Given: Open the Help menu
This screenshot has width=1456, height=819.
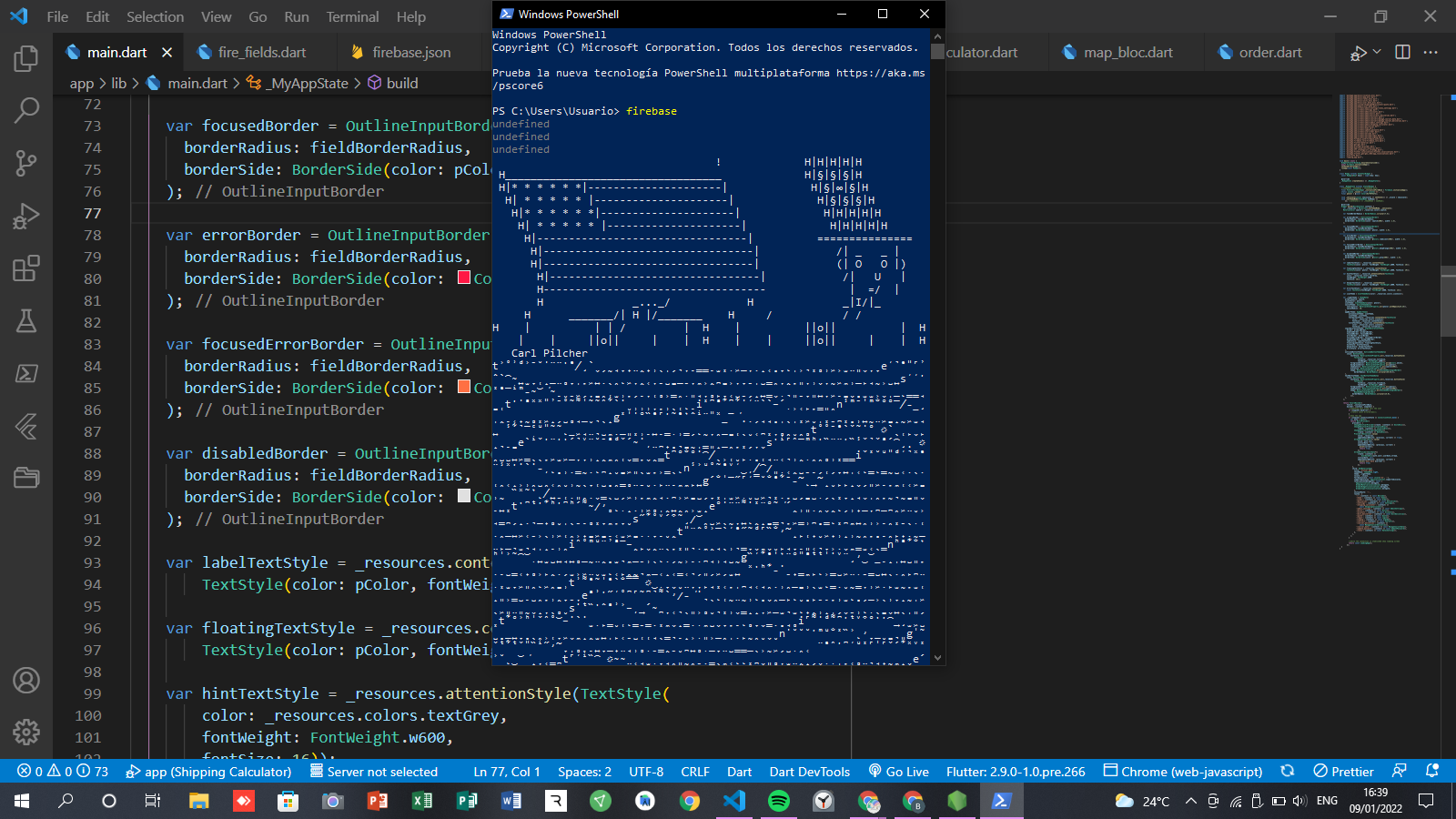Looking at the screenshot, I should click(410, 16).
